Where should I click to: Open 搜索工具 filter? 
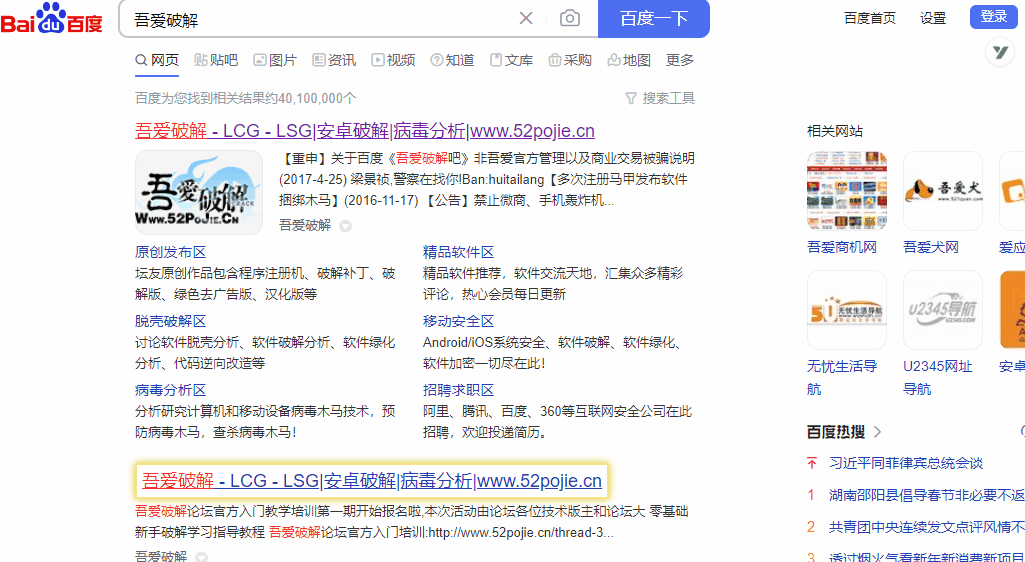point(660,98)
